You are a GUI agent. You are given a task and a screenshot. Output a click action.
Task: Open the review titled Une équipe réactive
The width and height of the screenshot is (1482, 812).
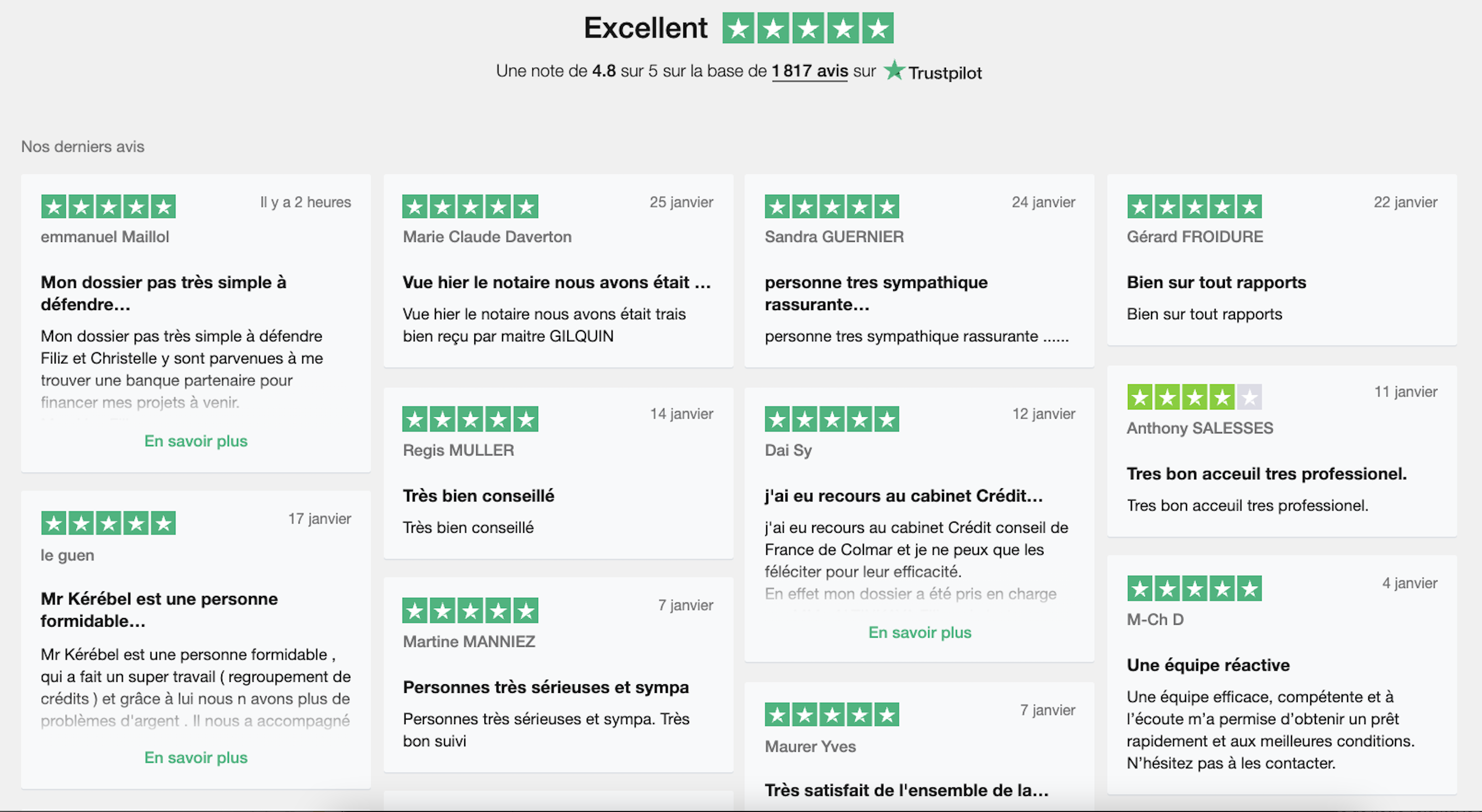[x=1208, y=665]
